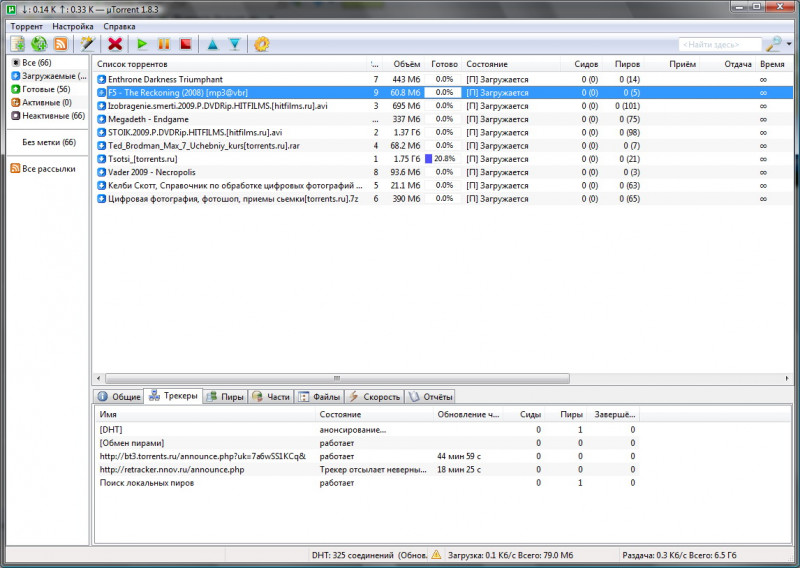This screenshot has height=568, width=800.
Task: Click the Create New Torrent wand icon
Action: pos(88,44)
